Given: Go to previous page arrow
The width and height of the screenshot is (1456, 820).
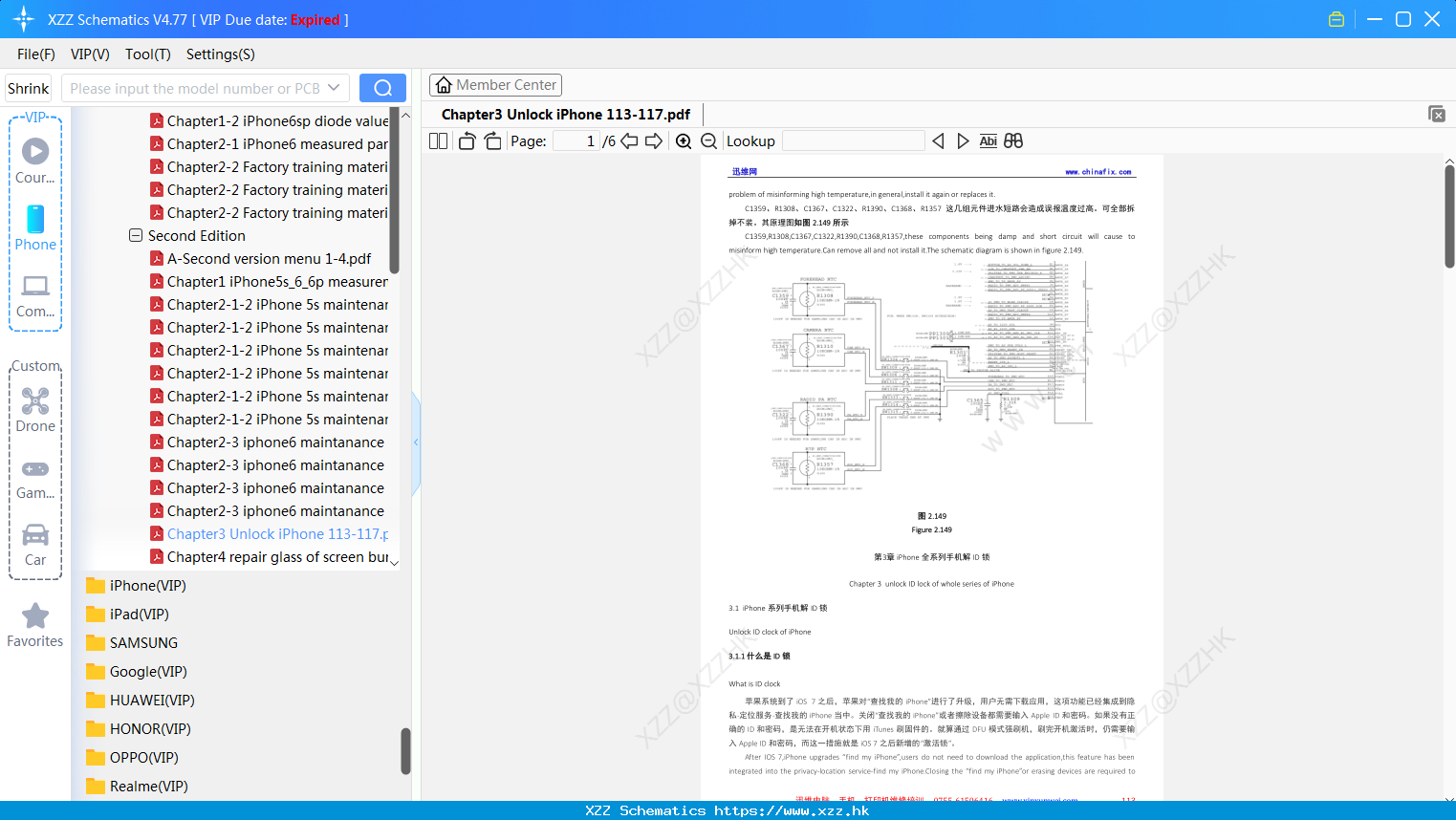Looking at the screenshot, I should tap(629, 141).
